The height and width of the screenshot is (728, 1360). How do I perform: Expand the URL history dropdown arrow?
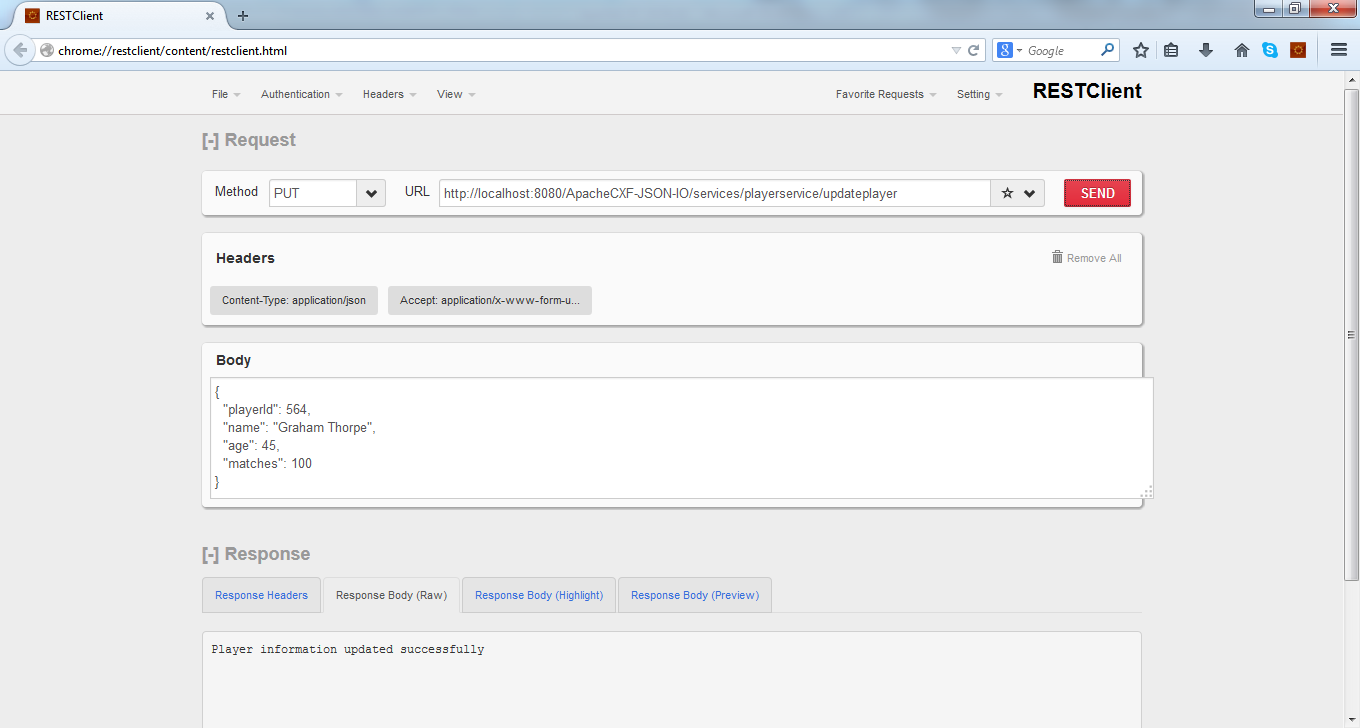pos(1029,193)
